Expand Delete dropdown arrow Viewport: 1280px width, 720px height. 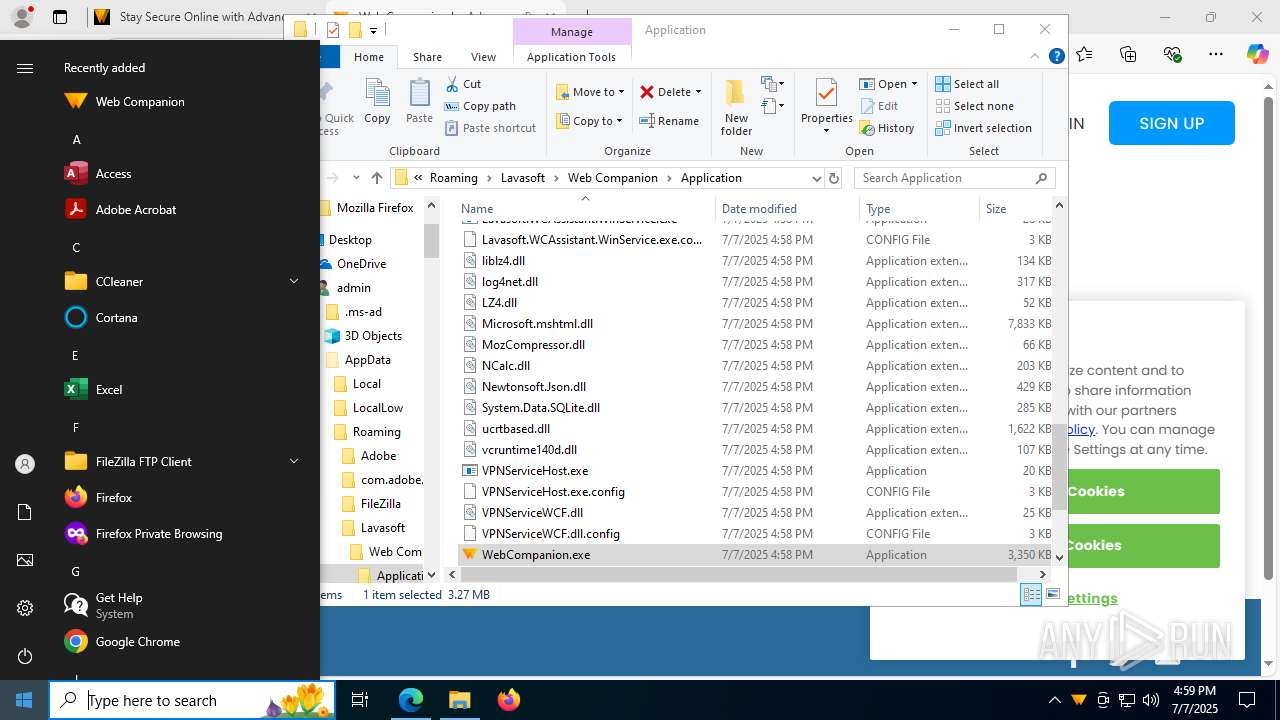pyautogui.click(x=698, y=92)
